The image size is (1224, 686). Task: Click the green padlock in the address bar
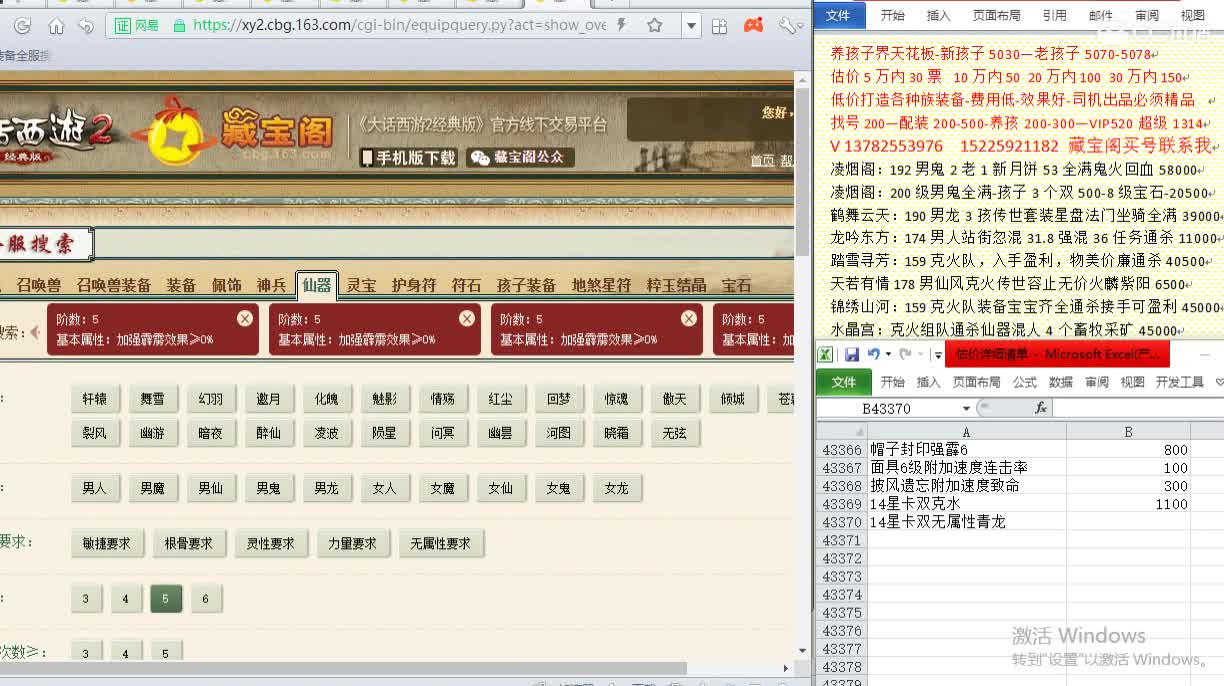pyautogui.click(x=179, y=26)
